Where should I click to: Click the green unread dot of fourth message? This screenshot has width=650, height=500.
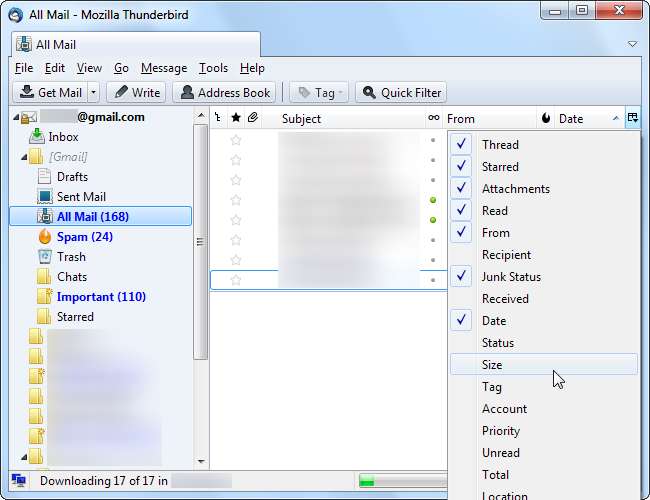click(433, 200)
